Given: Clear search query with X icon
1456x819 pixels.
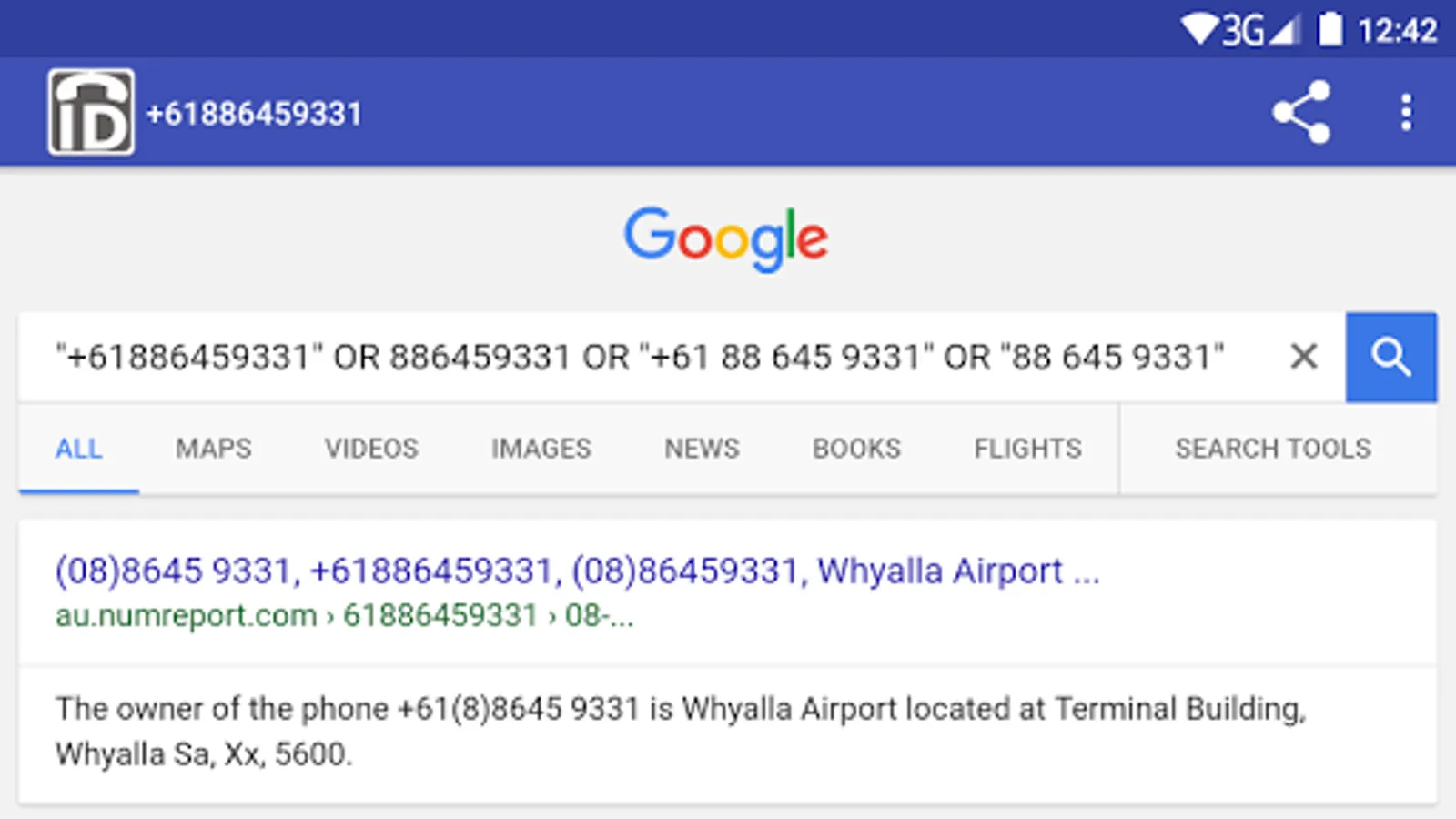Looking at the screenshot, I should (x=1304, y=356).
